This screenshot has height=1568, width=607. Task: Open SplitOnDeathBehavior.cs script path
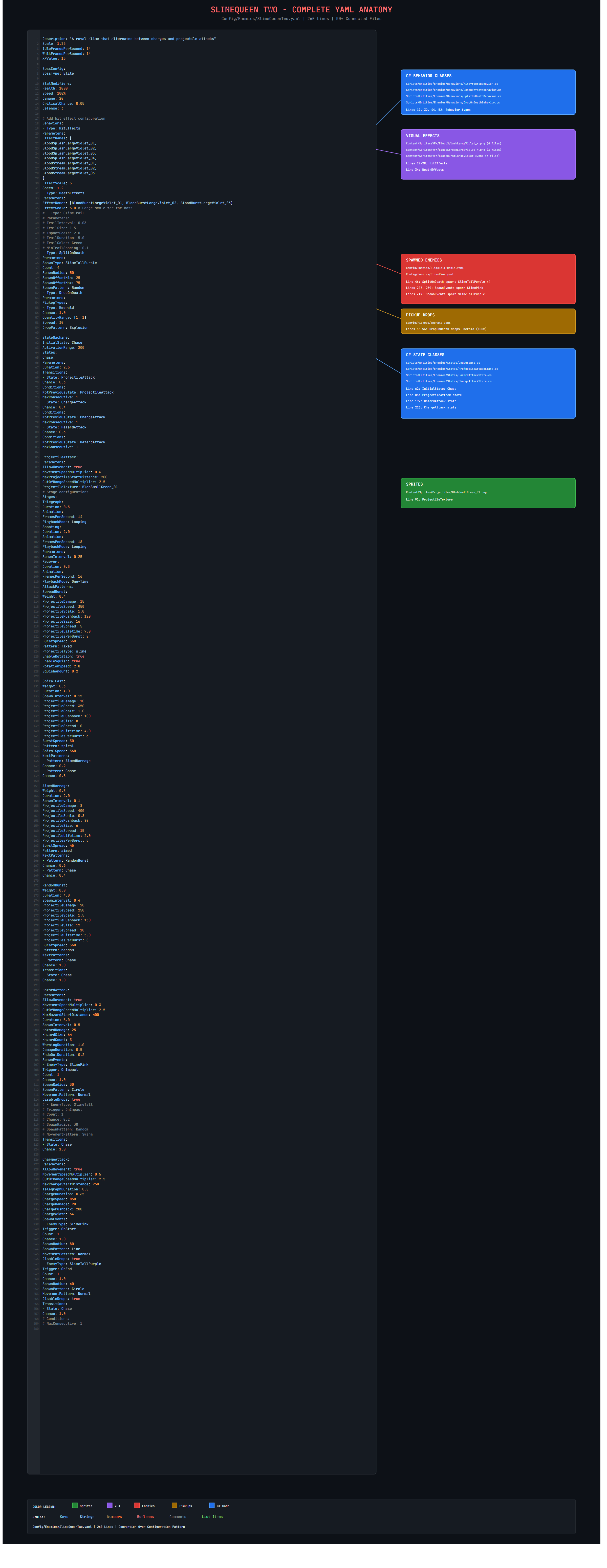(453, 96)
